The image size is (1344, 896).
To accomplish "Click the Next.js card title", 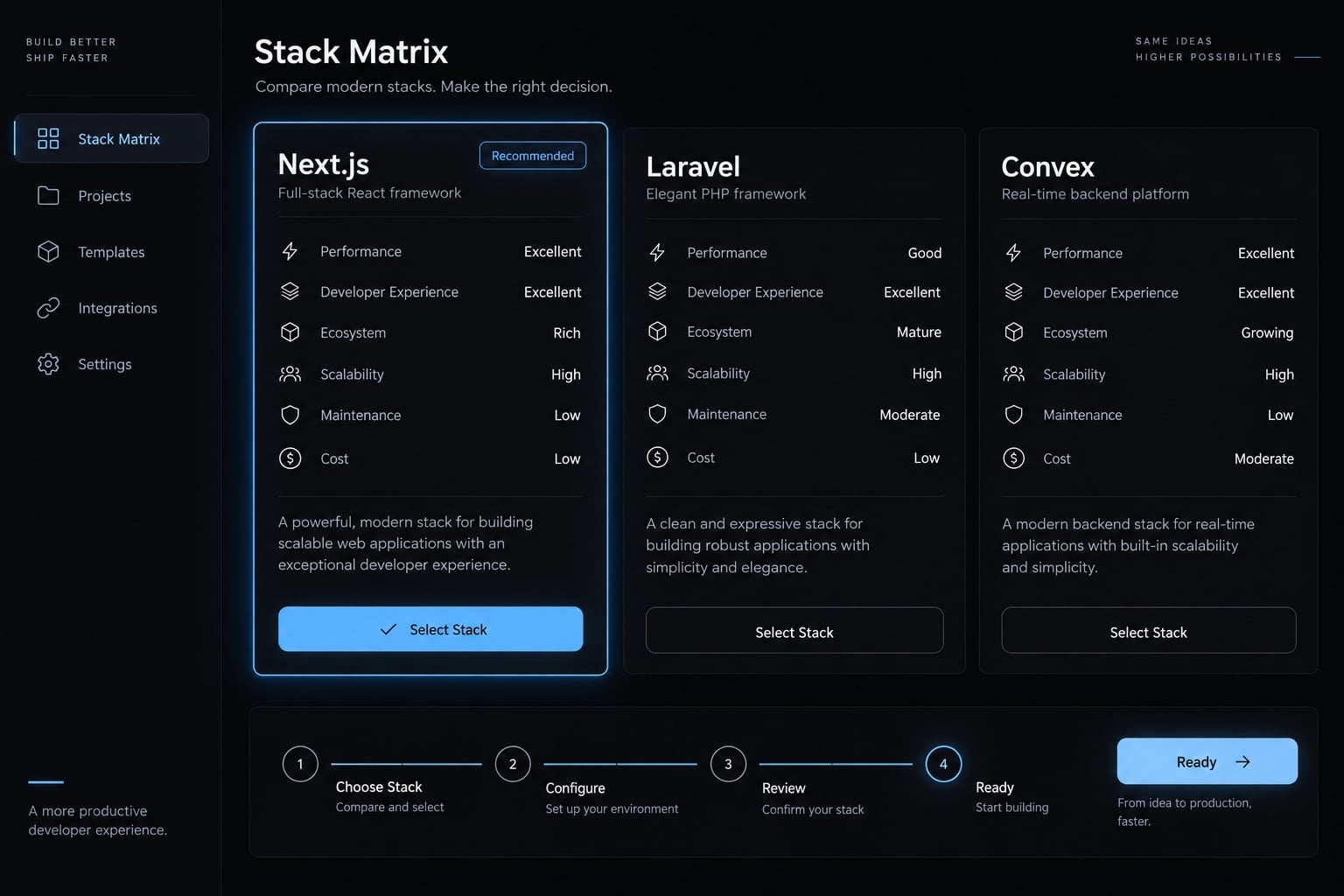I will (324, 164).
